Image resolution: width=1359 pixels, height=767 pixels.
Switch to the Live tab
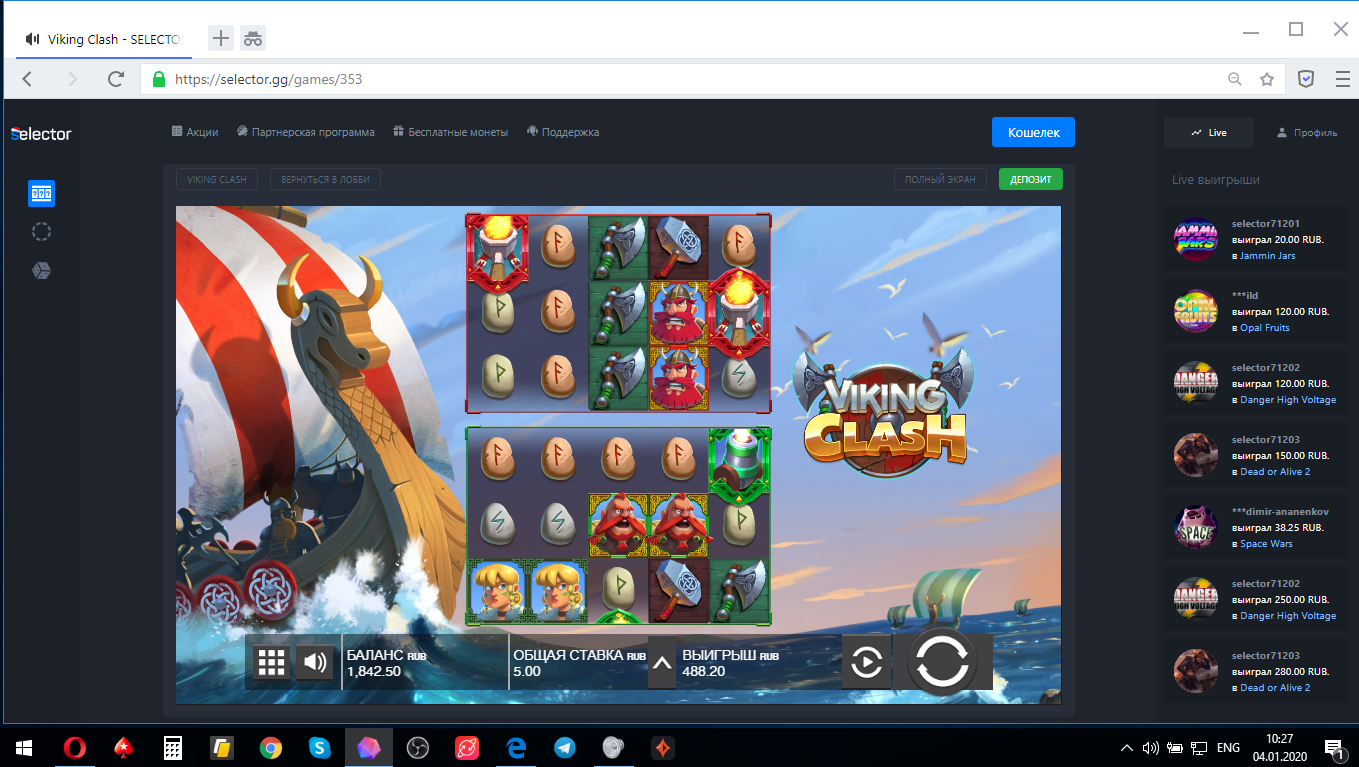1209,132
